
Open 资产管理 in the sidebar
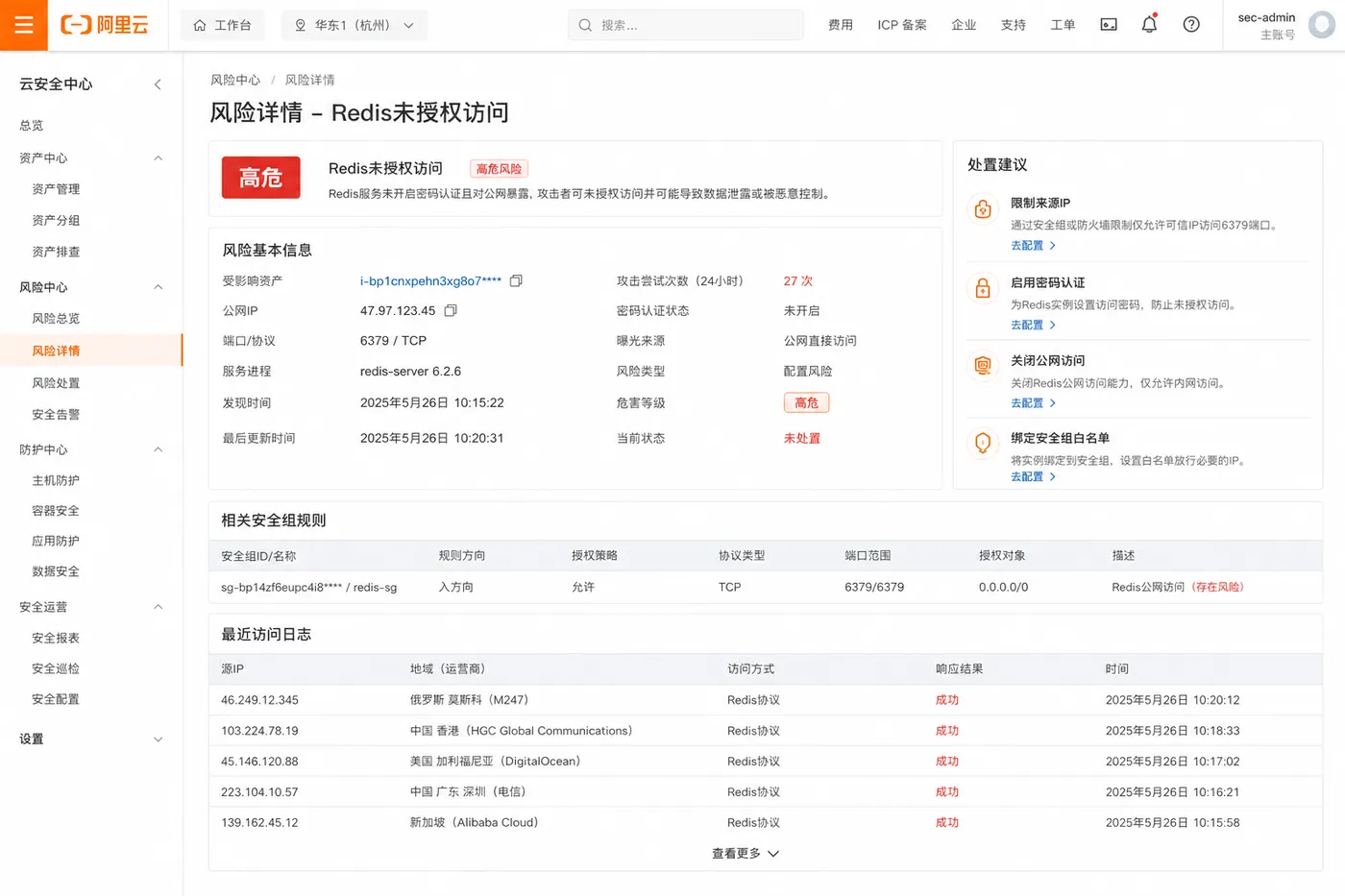pos(56,189)
